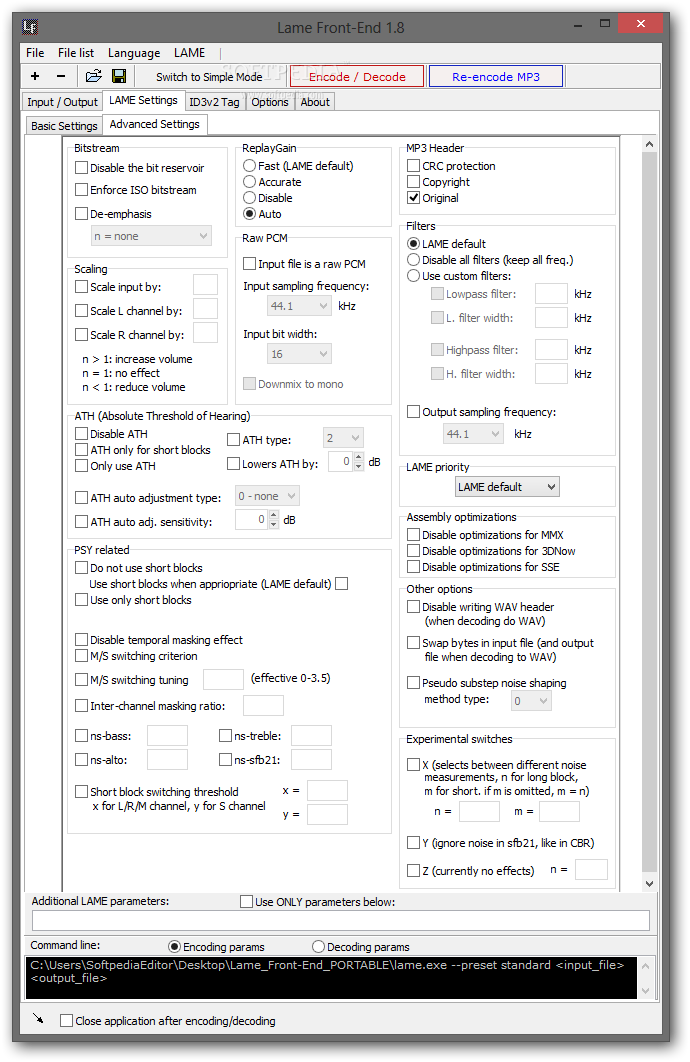This screenshot has height=1062, width=690.
Task: Open LAME priority dropdown
Action: [x=507, y=487]
